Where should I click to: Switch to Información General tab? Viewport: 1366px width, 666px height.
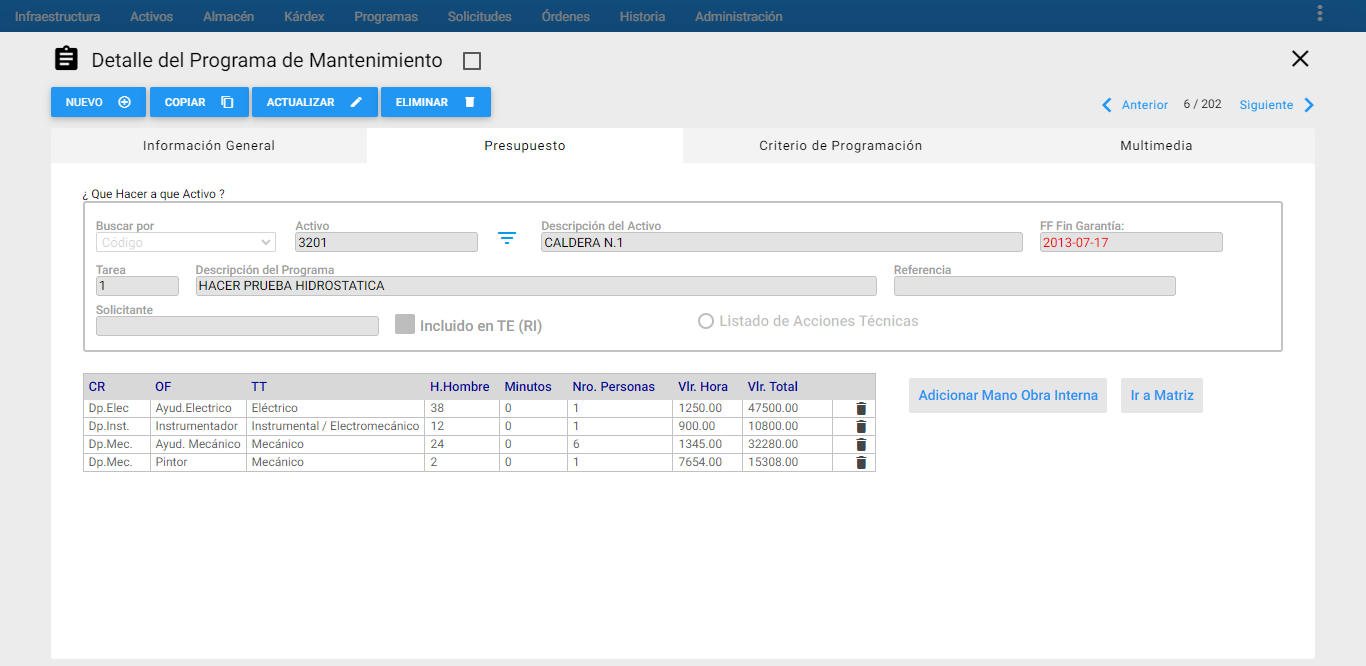[209, 145]
